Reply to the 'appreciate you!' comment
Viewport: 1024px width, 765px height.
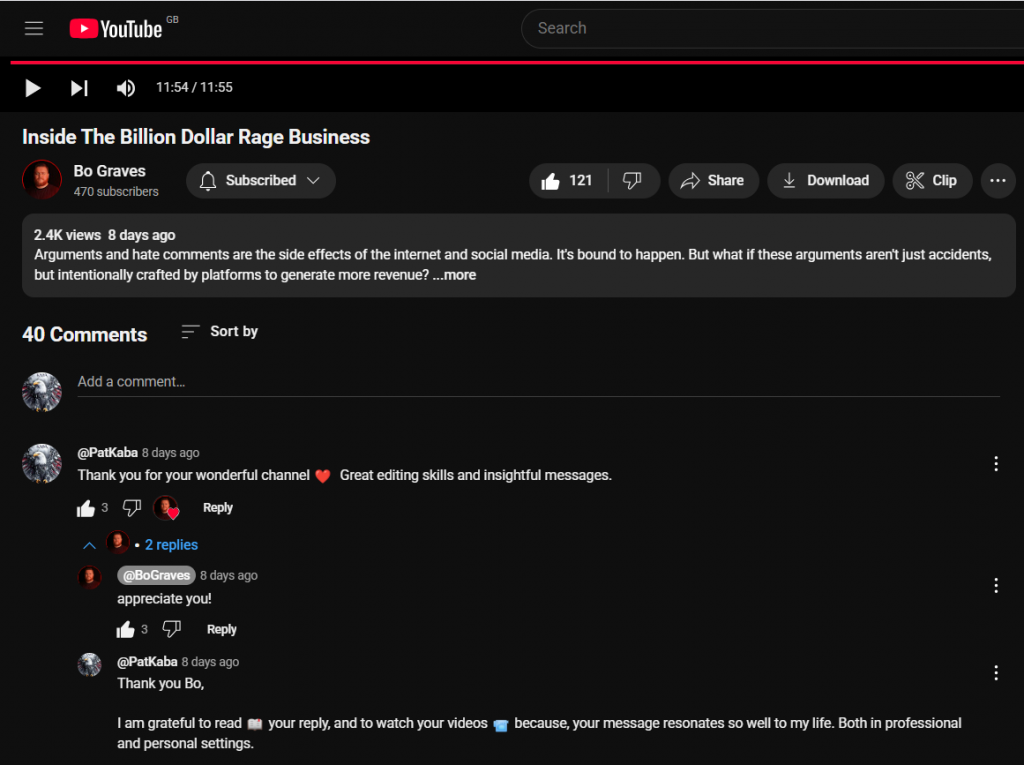pyautogui.click(x=221, y=630)
